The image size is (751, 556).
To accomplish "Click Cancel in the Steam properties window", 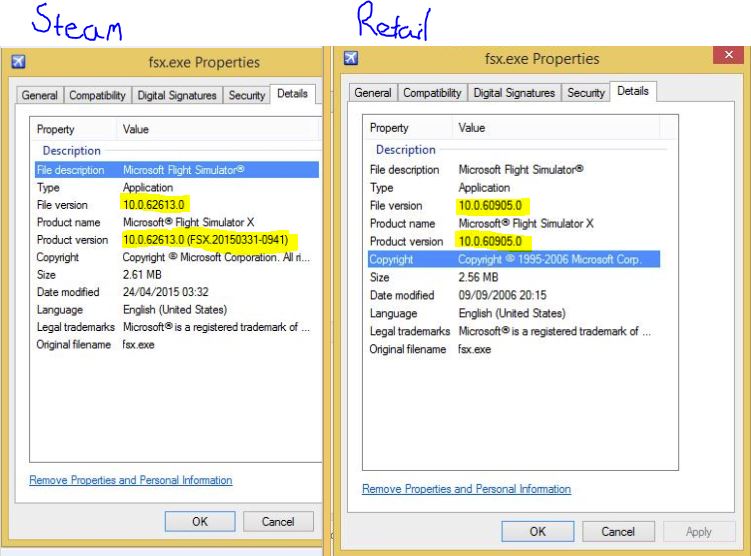I will 278,522.
